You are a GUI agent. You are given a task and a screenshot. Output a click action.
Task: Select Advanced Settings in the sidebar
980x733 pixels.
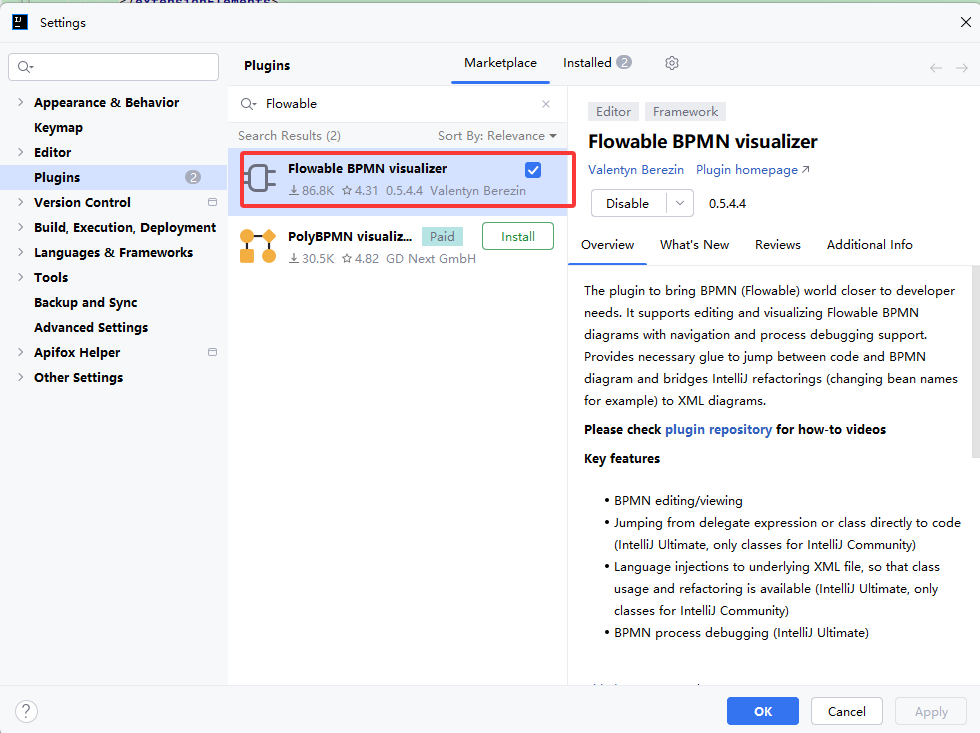tap(91, 327)
